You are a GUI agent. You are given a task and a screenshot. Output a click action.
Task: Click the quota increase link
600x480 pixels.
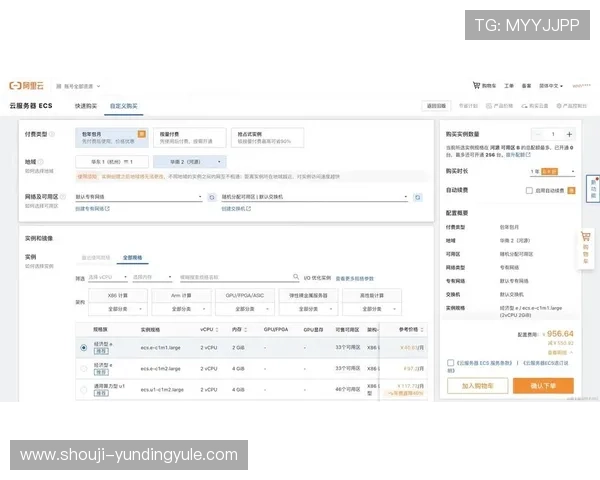pyautogui.click(x=518, y=155)
